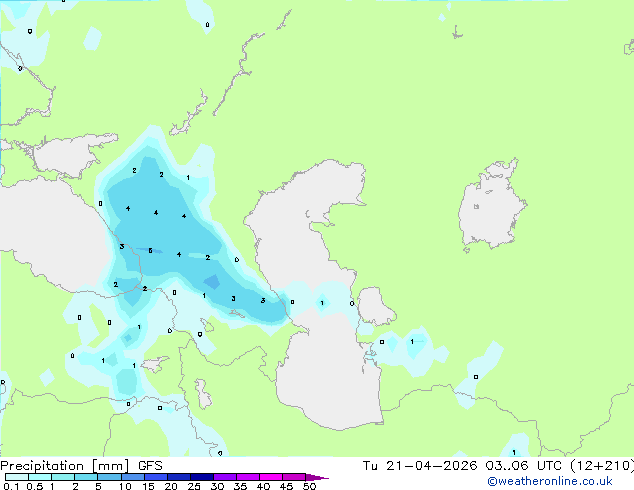Click the above-50 mm arrow at legend end
This screenshot has width=634, height=490.
point(316,477)
